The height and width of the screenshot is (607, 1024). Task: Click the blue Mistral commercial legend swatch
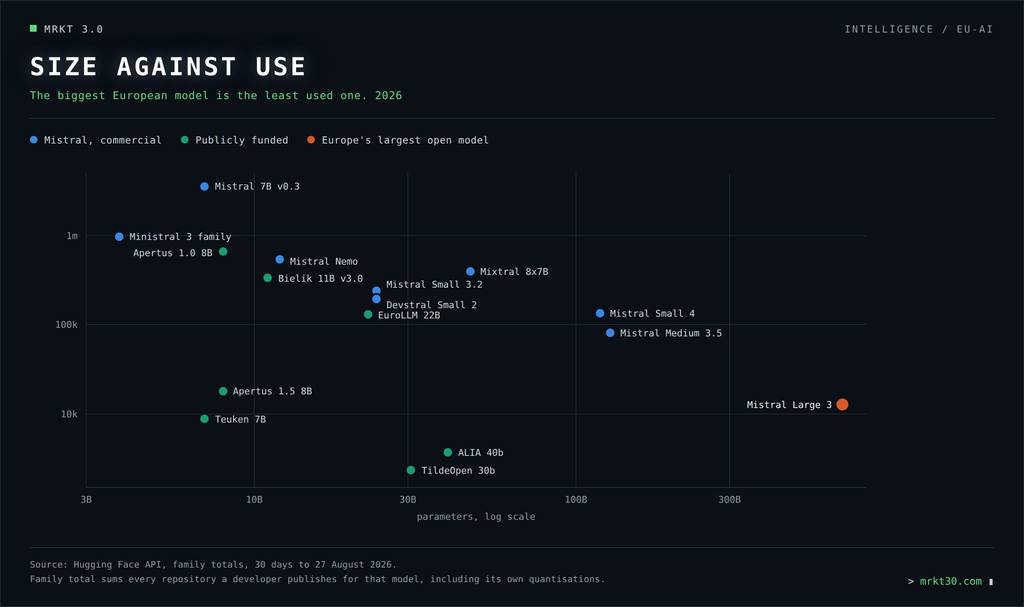[34, 140]
